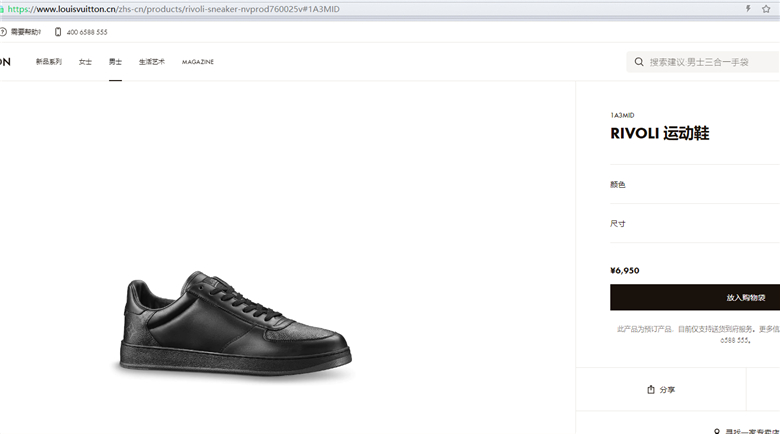This screenshot has height=434, width=780.
Task: Click the phone icon beside 400 6588 555
Action: 58,32
